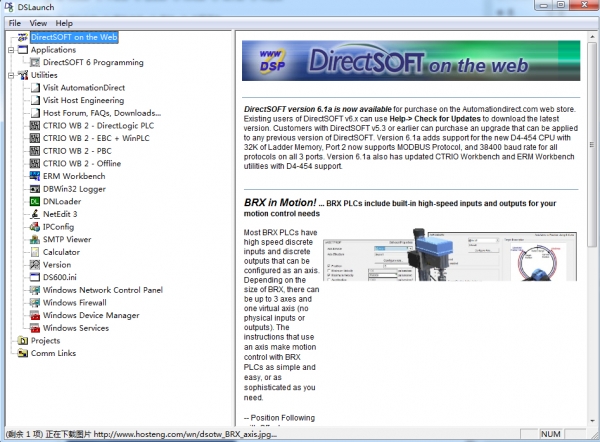Select the IPConfig utility label
The height and width of the screenshot is (442, 600).
(58, 227)
